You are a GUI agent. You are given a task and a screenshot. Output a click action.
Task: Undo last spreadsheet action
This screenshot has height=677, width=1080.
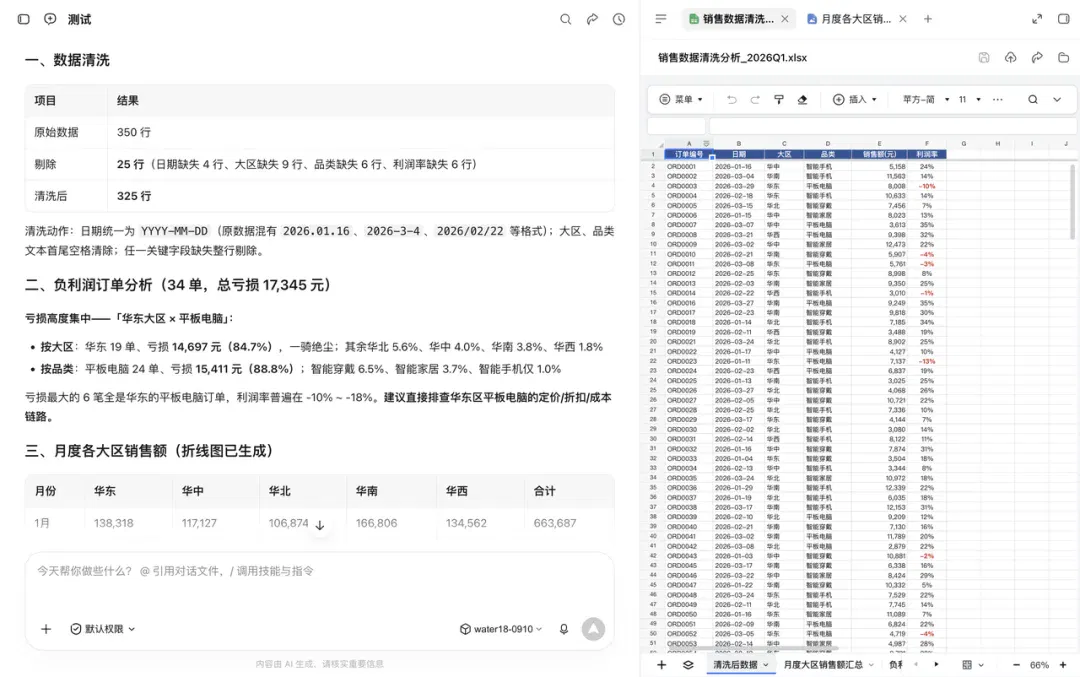coord(731,100)
